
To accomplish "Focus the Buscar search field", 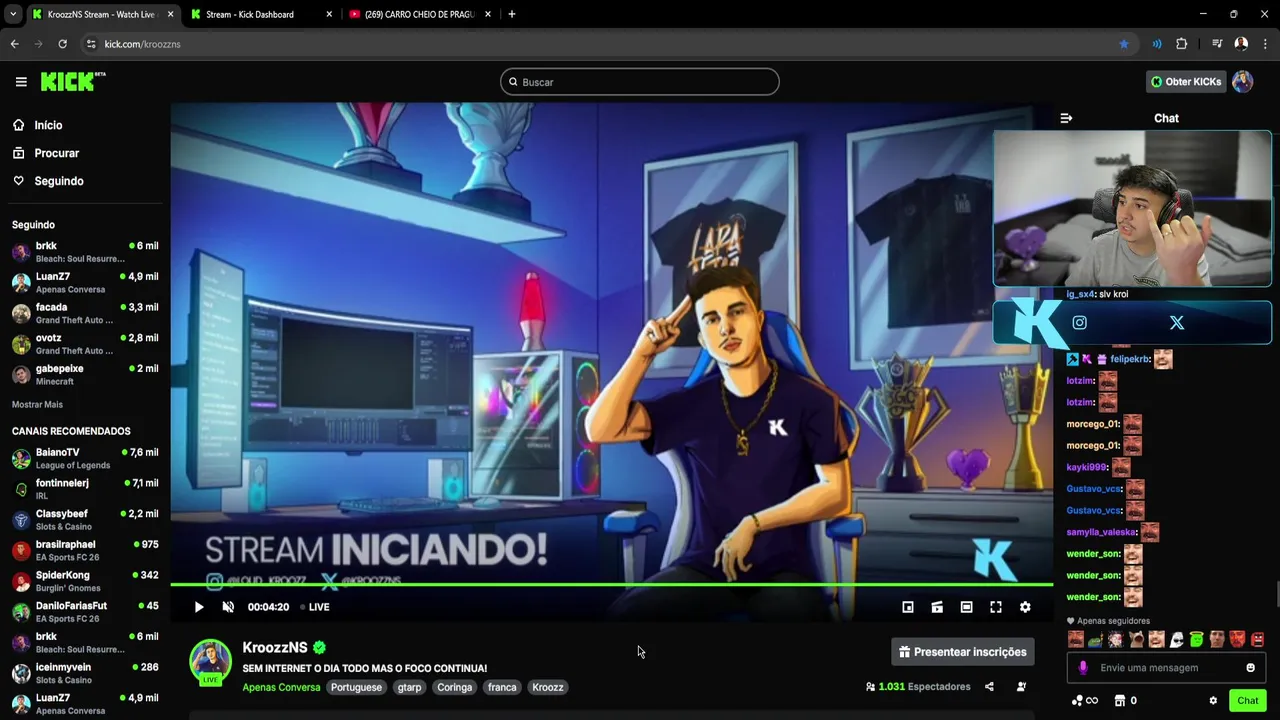I will (x=640, y=82).
